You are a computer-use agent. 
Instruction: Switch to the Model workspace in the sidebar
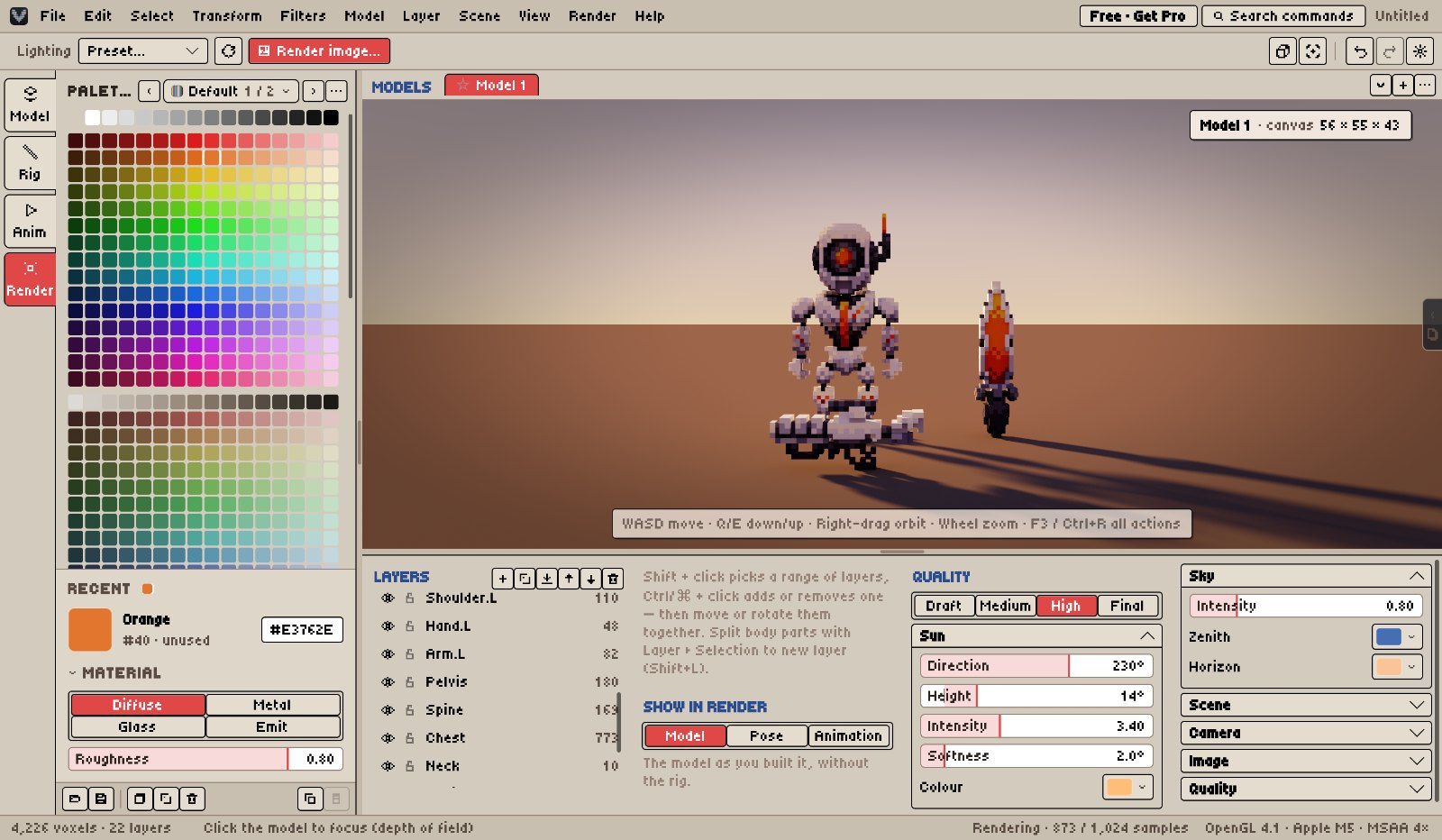click(x=30, y=105)
